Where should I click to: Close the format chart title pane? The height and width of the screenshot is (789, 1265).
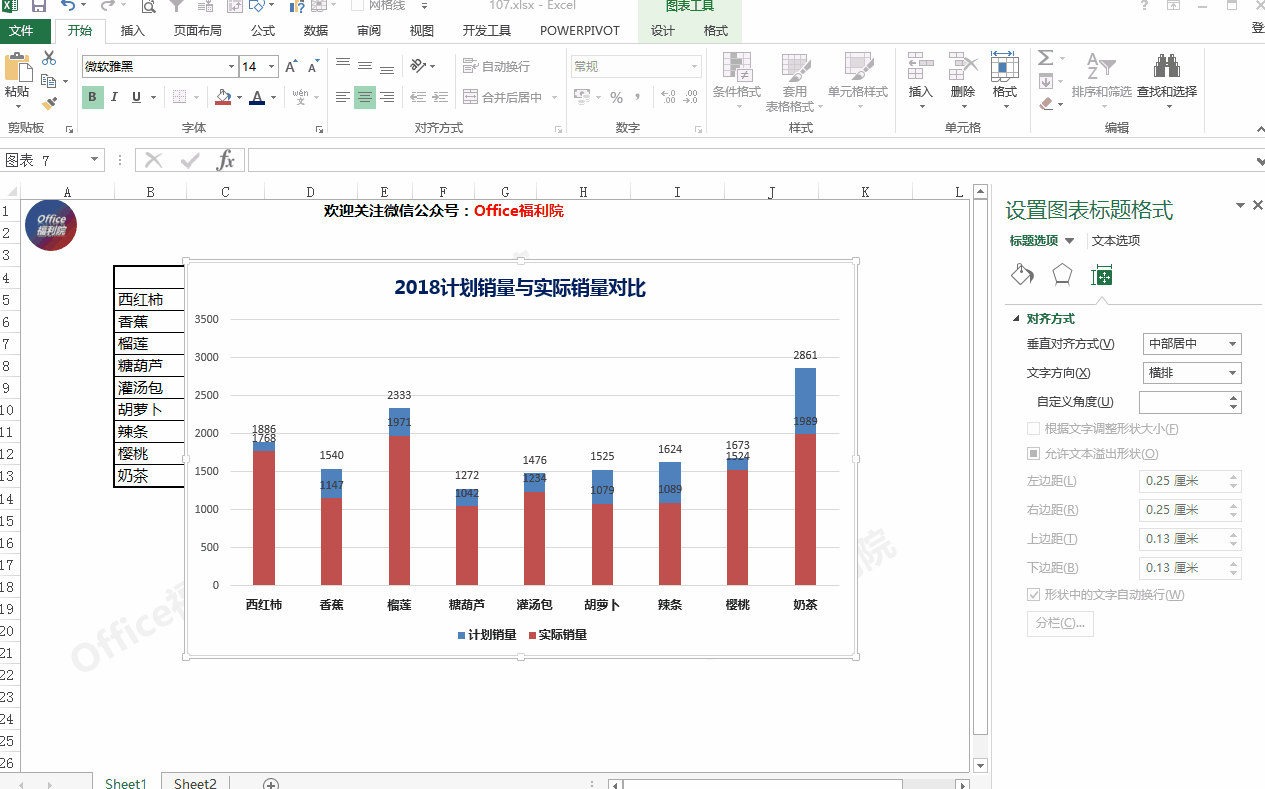pyautogui.click(x=1257, y=205)
